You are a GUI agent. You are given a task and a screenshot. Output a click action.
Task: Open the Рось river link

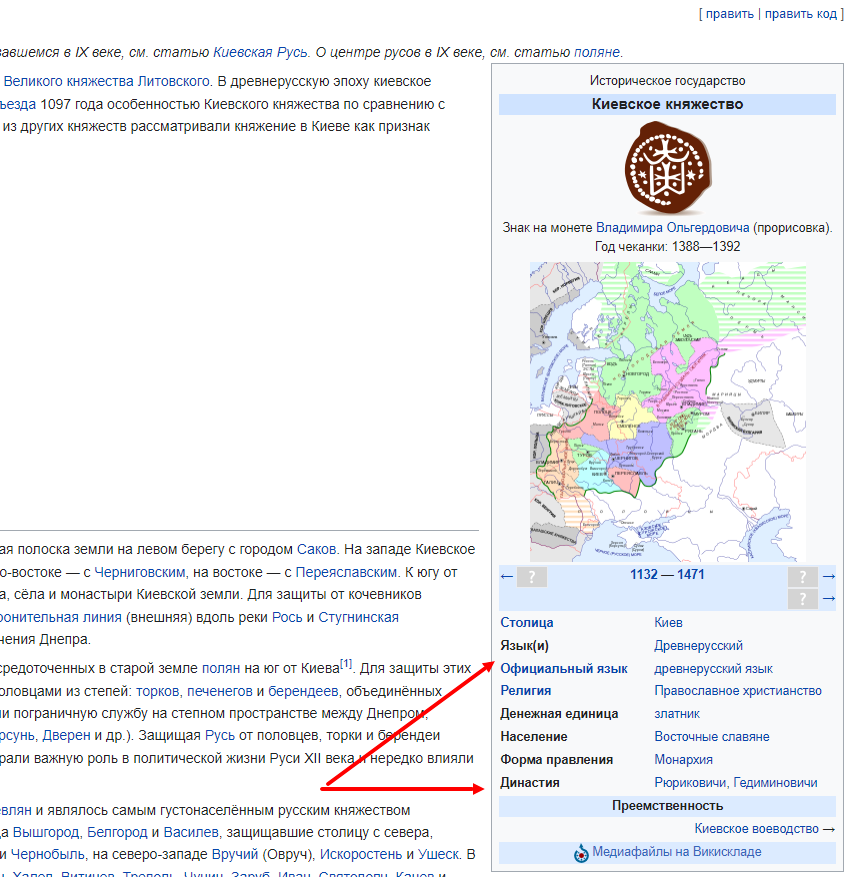tap(287, 617)
